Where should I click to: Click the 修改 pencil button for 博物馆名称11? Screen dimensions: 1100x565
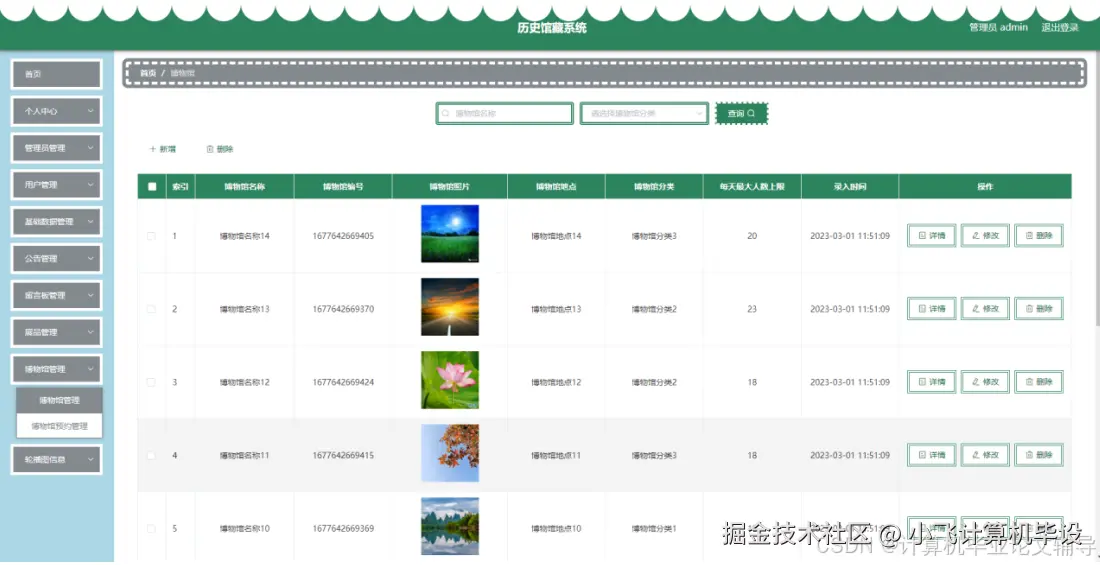[x=985, y=456]
